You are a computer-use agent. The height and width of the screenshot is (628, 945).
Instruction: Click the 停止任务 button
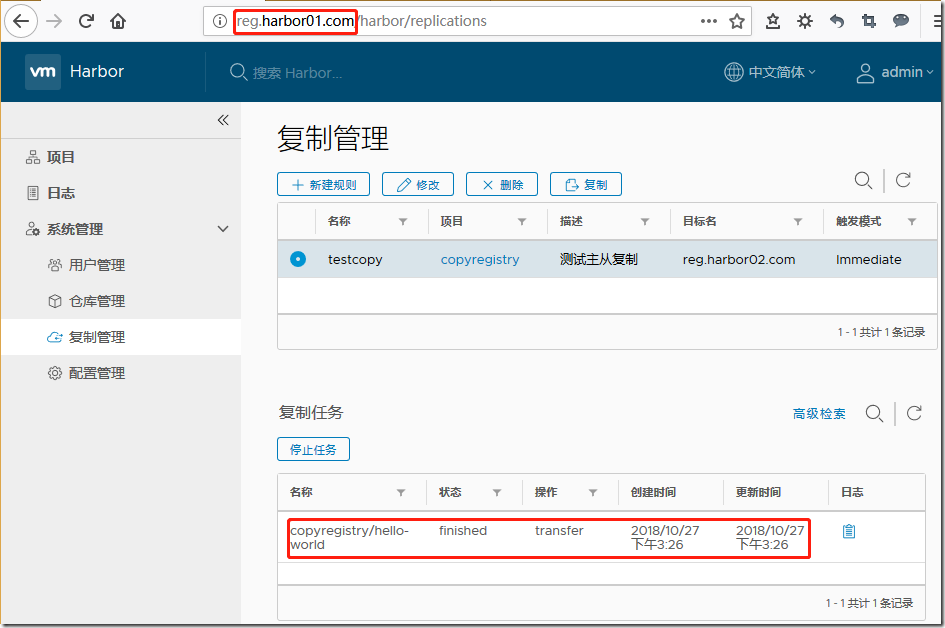(313, 450)
